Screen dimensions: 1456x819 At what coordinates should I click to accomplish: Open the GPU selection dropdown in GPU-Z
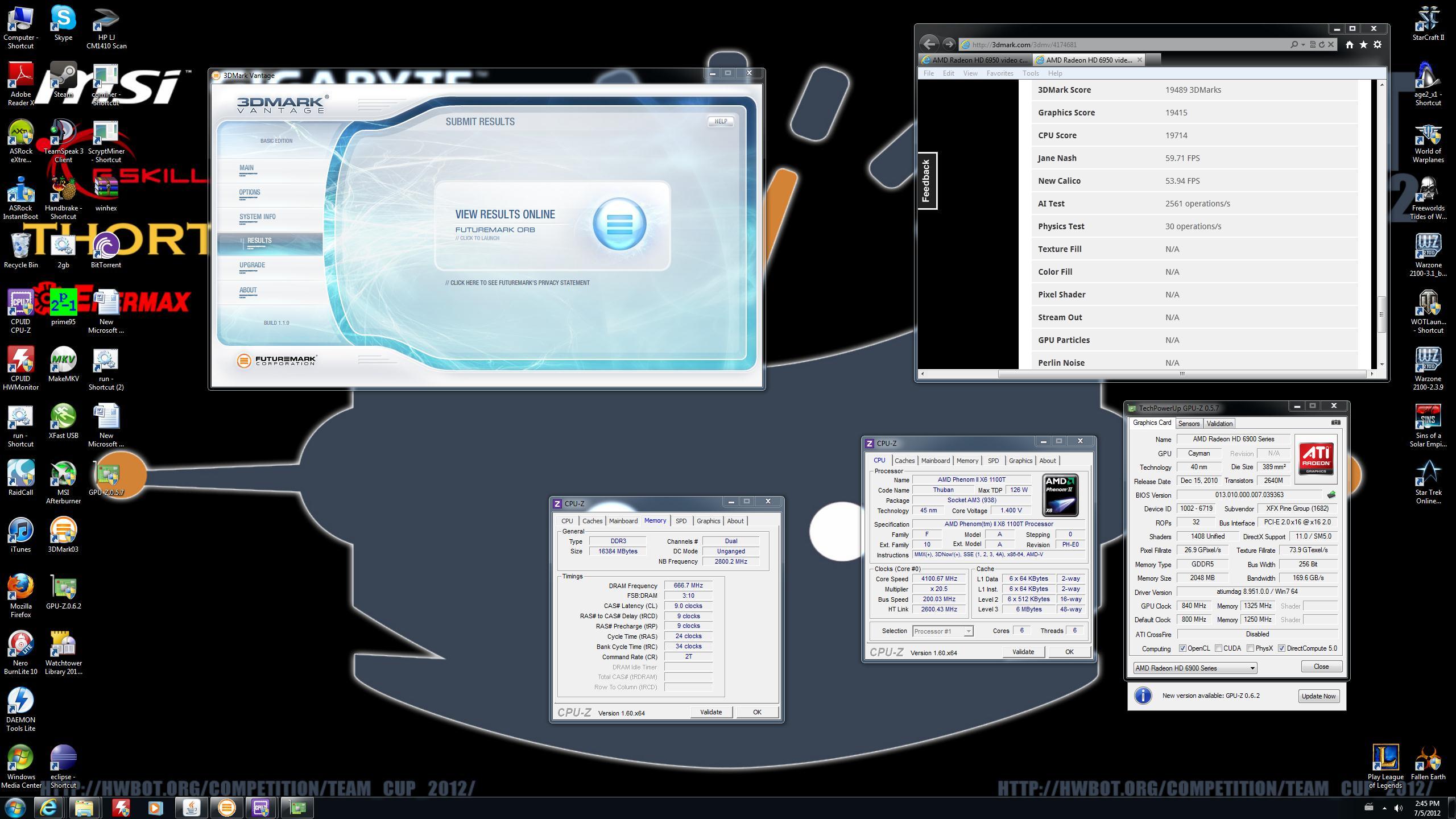pos(1195,668)
